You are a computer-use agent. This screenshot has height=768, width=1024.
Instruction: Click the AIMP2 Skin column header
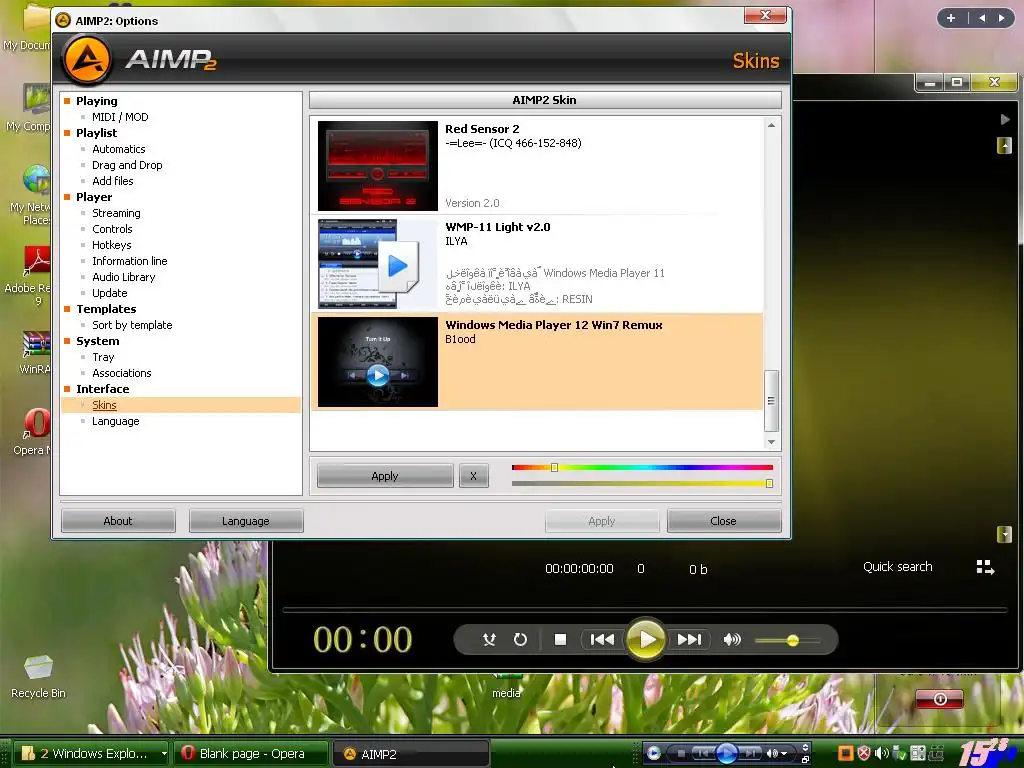[545, 100]
